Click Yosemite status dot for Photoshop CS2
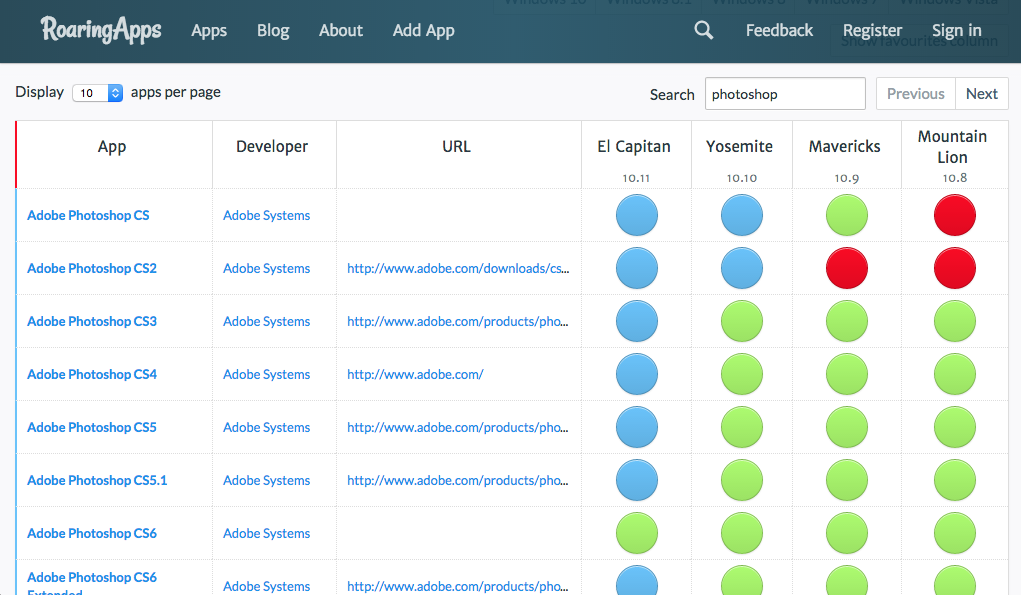Screen dimensions: 1021x595 [742, 268]
